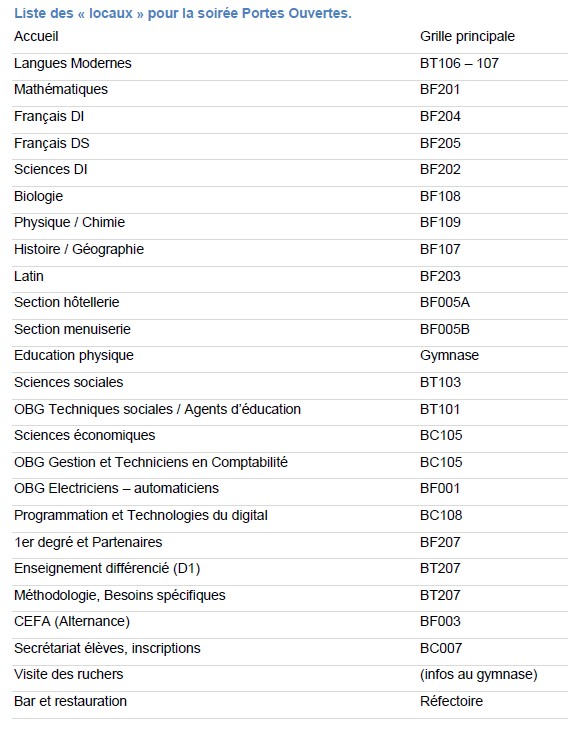The height and width of the screenshot is (731, 583).
Task: Click the Section hôtellerie entry
Action: 67,303
